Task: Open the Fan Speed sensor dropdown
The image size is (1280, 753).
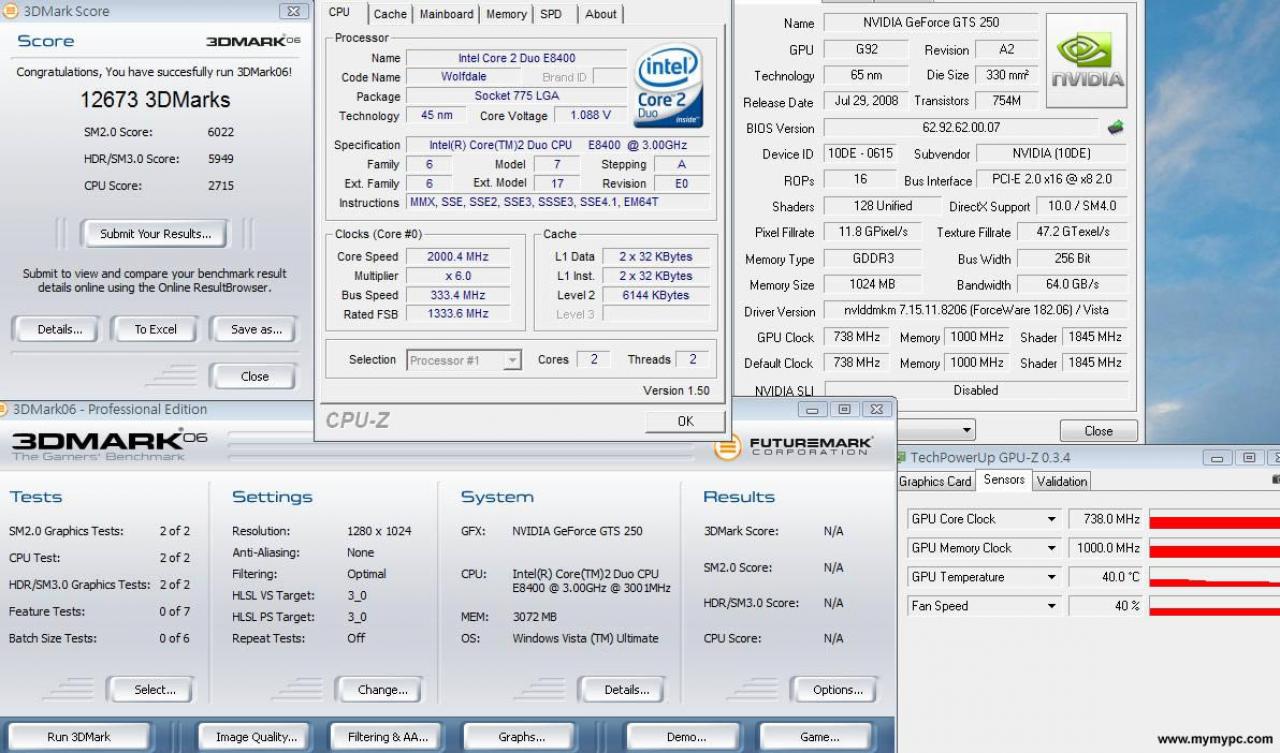Action: (x=1051, y=606)
